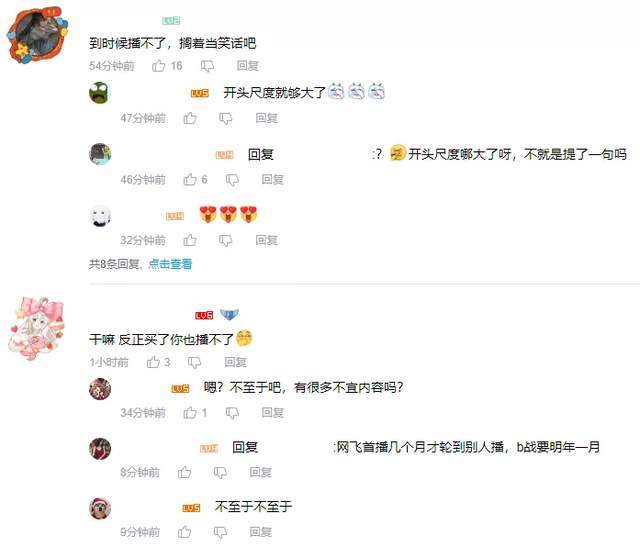Dislike the reply posted 46 minutes ago

(x=232, y=180)
